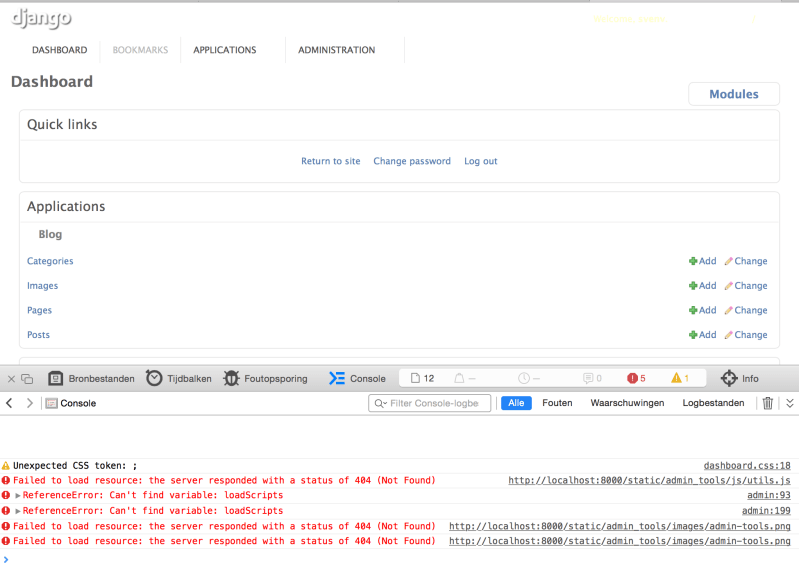The width and height of the screenshot is (799, 572).
Task: Toggle the collapse chevron beside the trash icon
Action: click(790, 403)
